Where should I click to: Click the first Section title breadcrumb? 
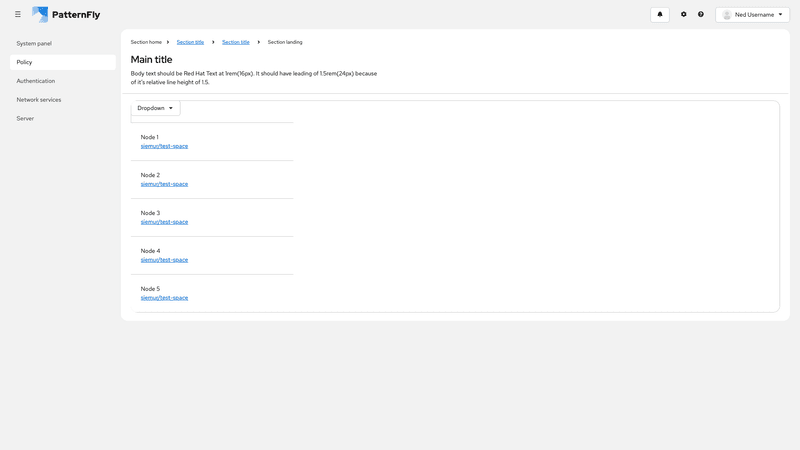point(190,42)
